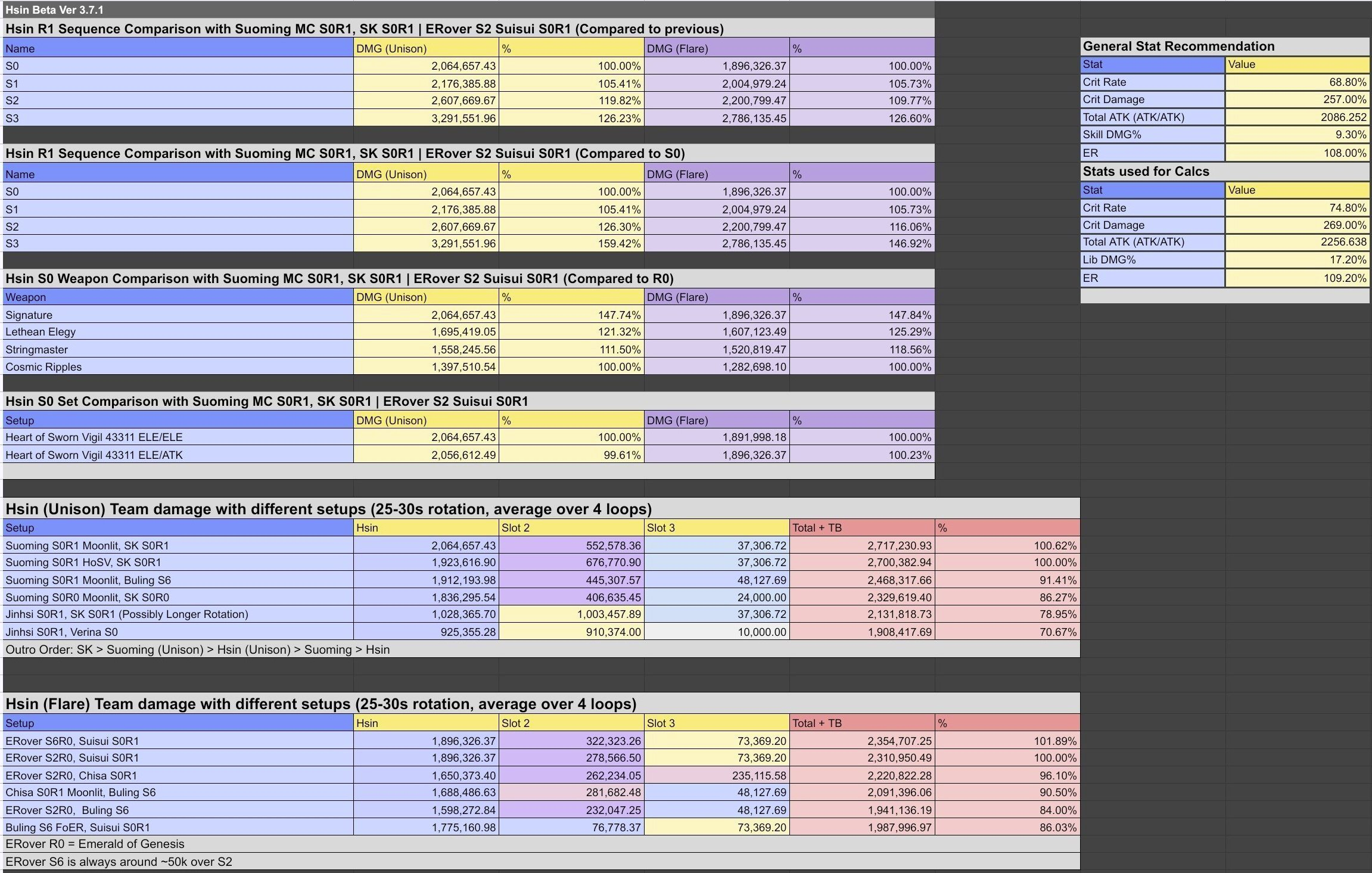
Task: Select the Signature weapon 147.74% cell
Action: [x=571, y=315]
